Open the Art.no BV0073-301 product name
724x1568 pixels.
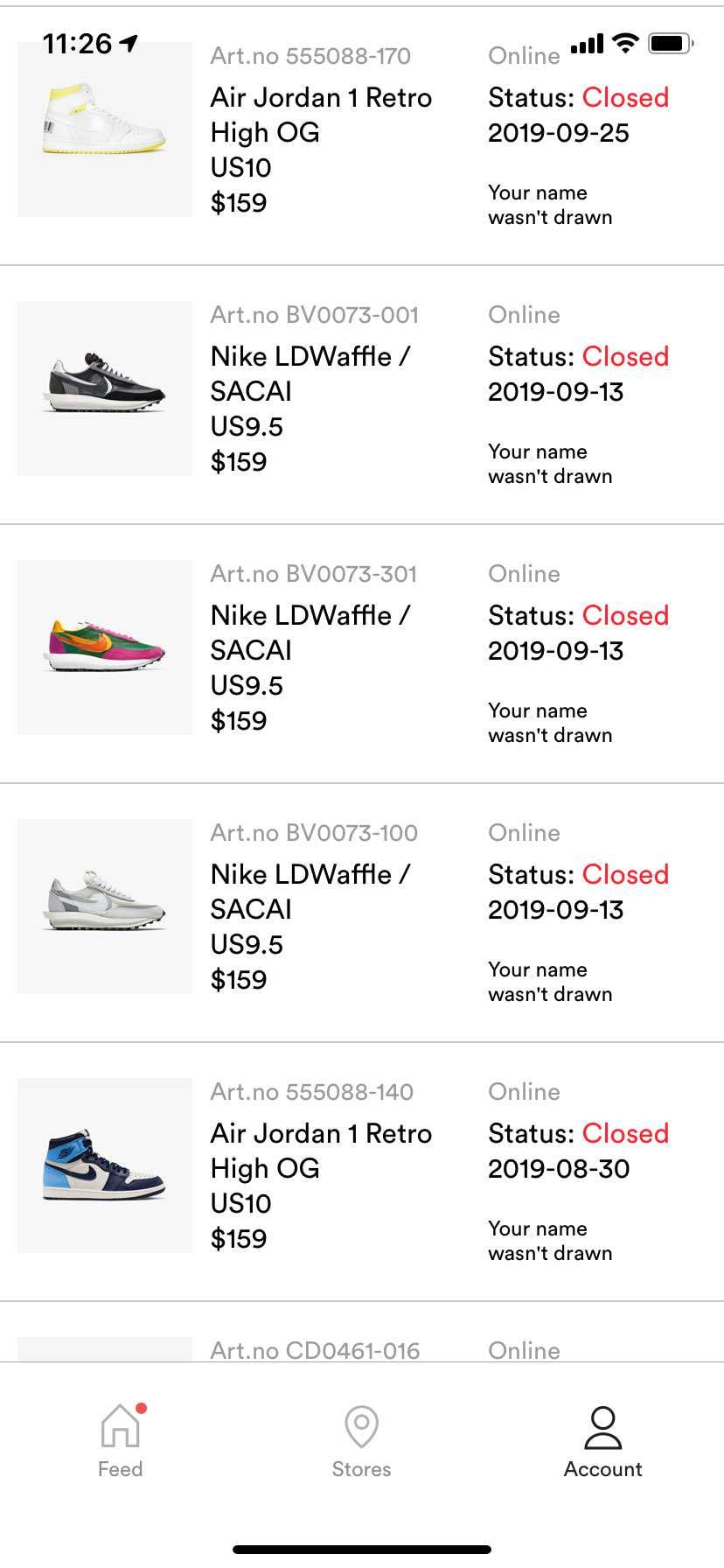pyautogui.click(x=310, y=633)
